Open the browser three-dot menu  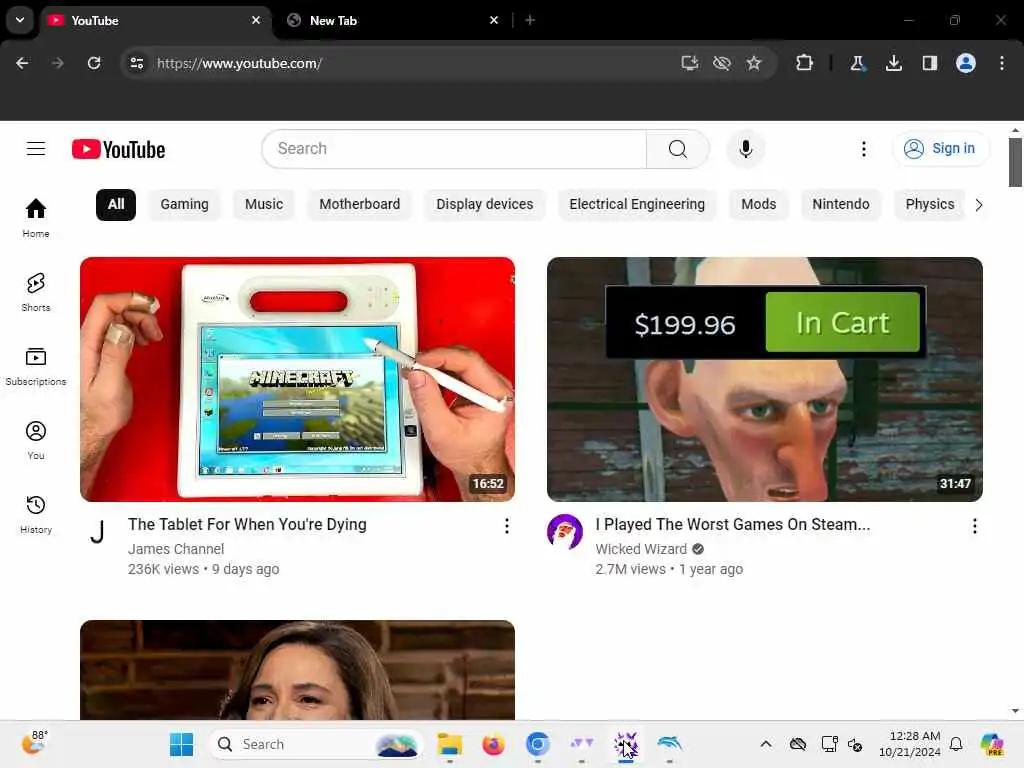1001,63
